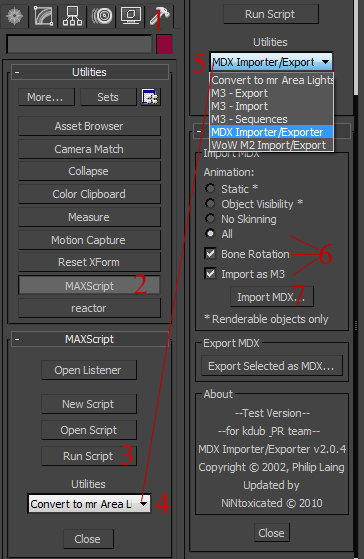Open the Camera Match utility
The image size is (364, 559).
(x=89, y=149)
